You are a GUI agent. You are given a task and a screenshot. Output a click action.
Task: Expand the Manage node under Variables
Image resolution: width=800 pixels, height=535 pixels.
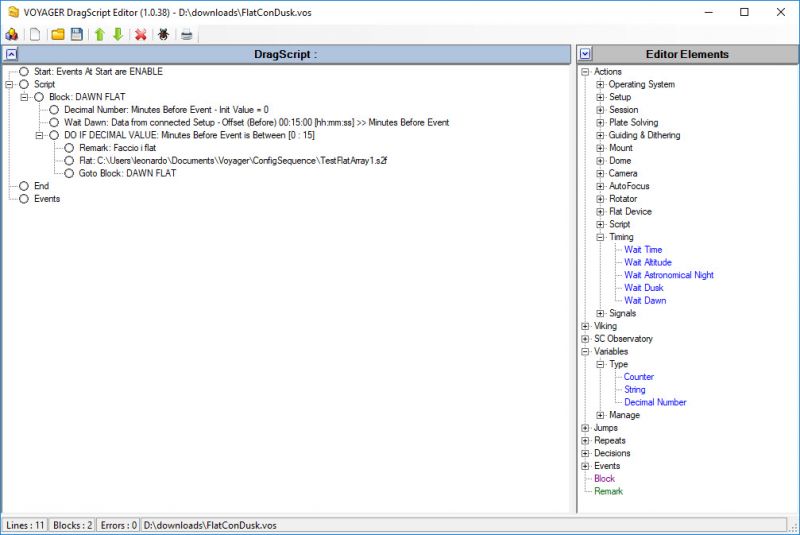point(601,415)
